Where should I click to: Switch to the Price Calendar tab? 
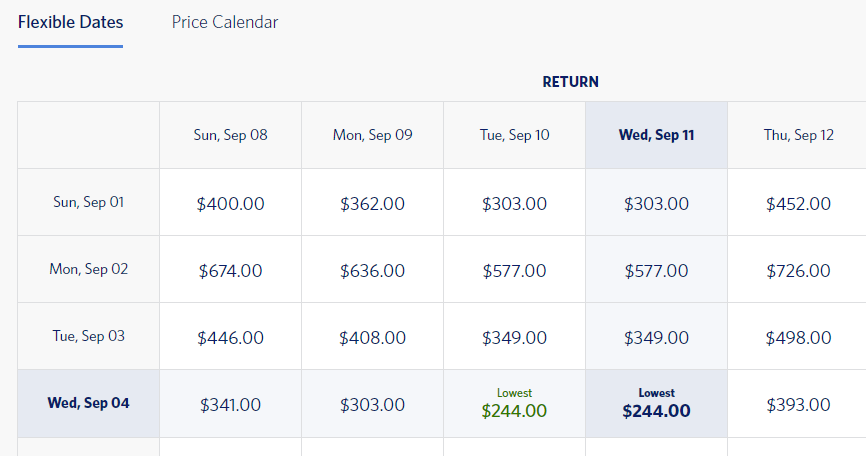tap(224, 22)
